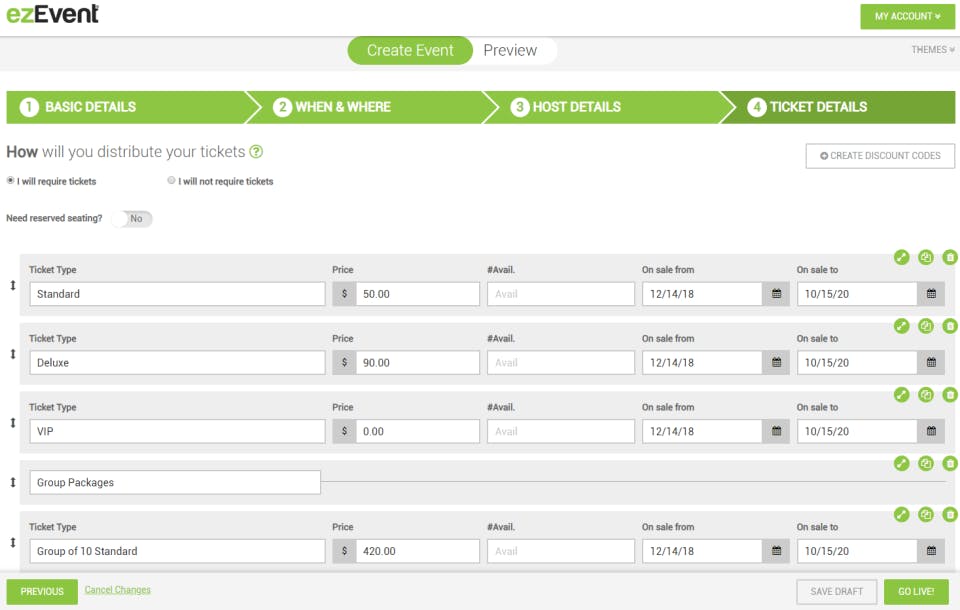Click the edit icon for Deluxe ticket

901,326
